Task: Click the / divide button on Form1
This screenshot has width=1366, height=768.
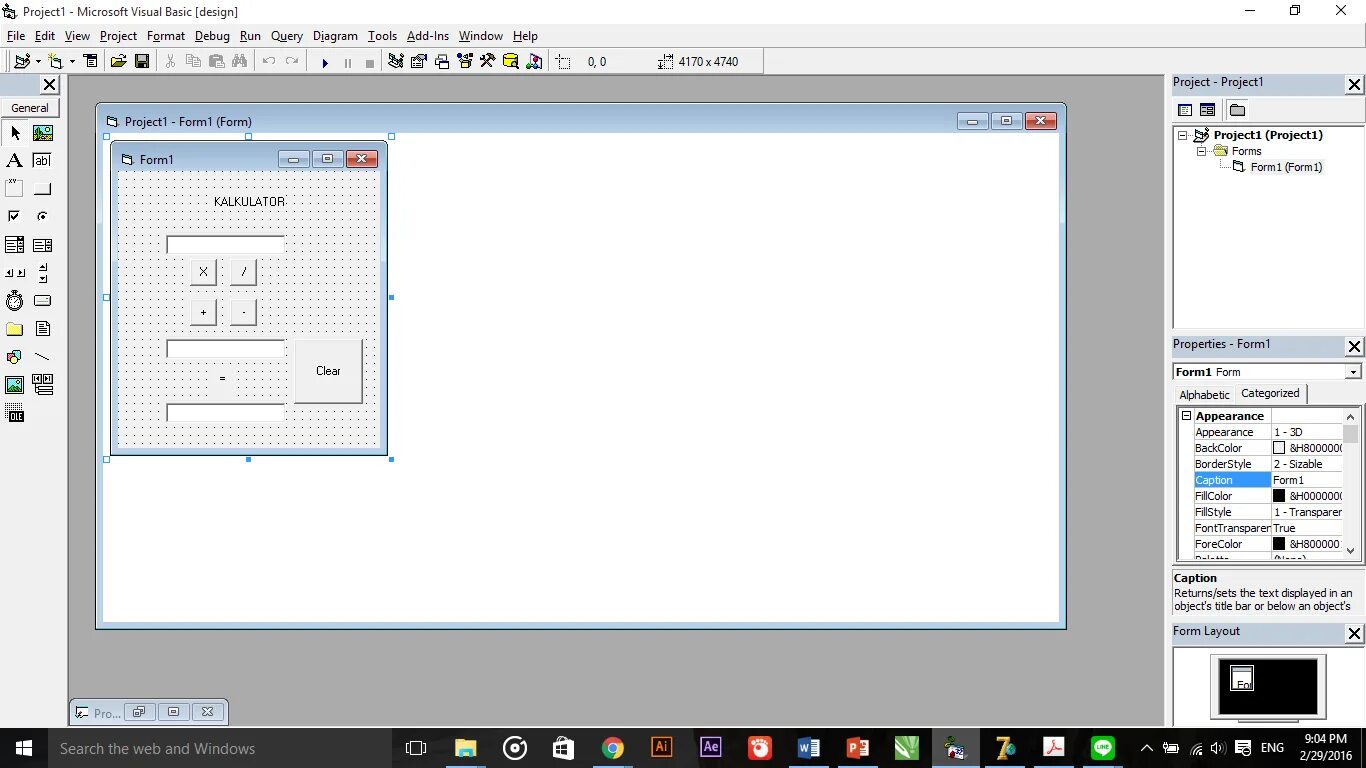Action: click(x=243, y=271)
